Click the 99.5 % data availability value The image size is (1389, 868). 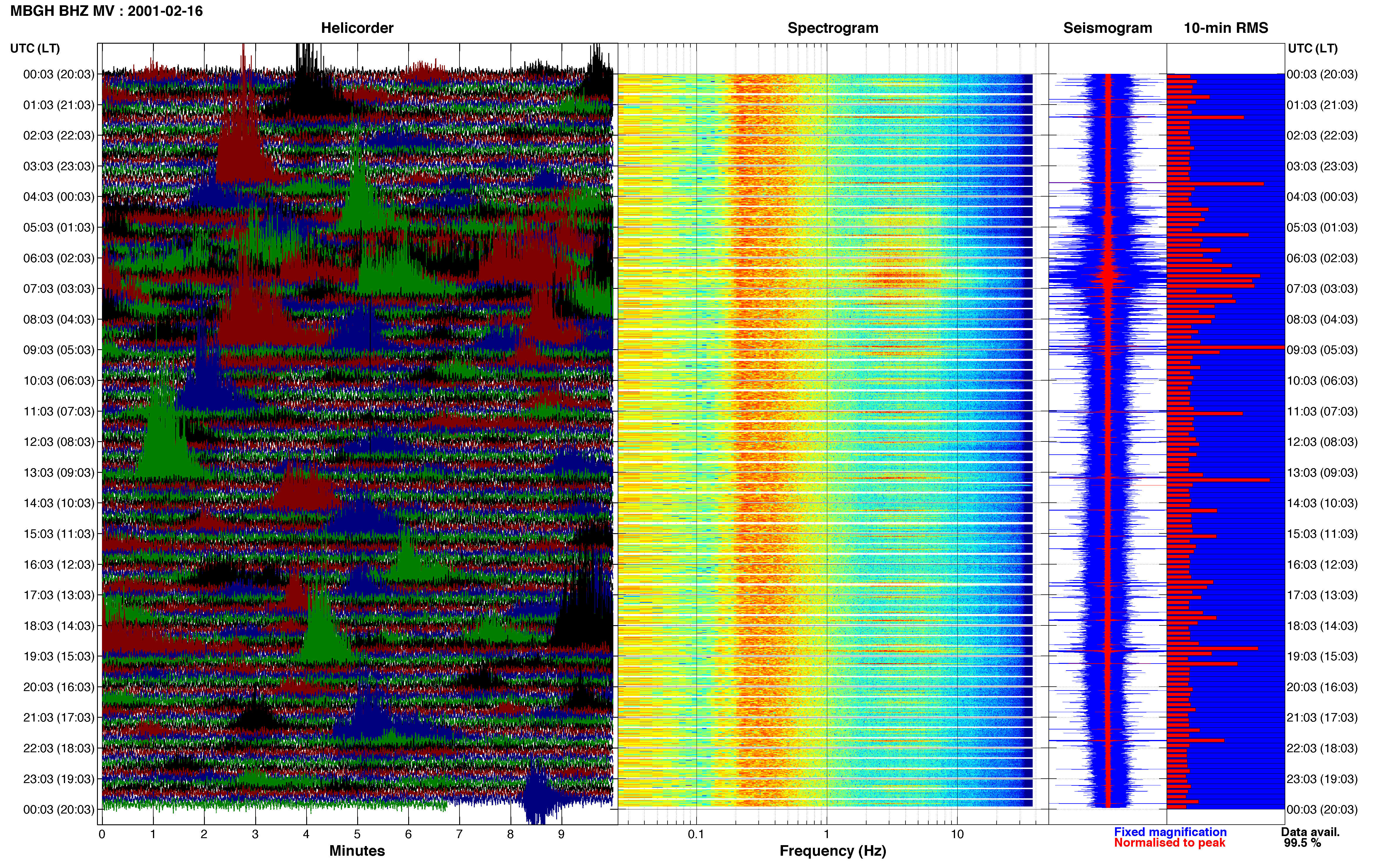[x=1302, y=843]
